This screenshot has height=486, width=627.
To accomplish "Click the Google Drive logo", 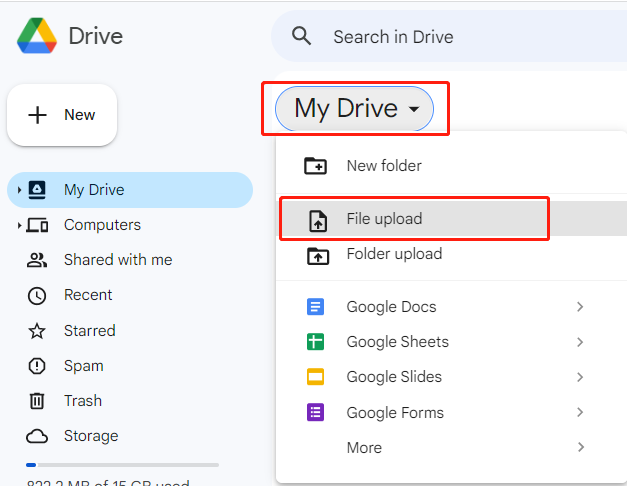I will point(37,36).
